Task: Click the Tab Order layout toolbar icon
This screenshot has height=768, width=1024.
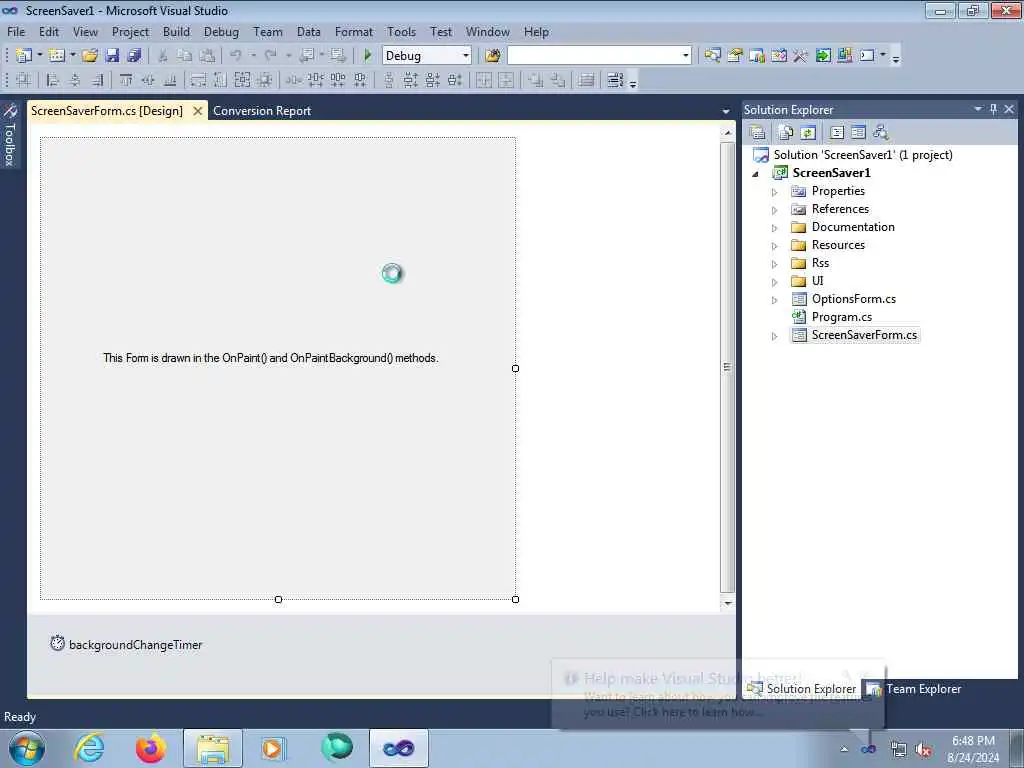Action: click(x=615, y=80)
